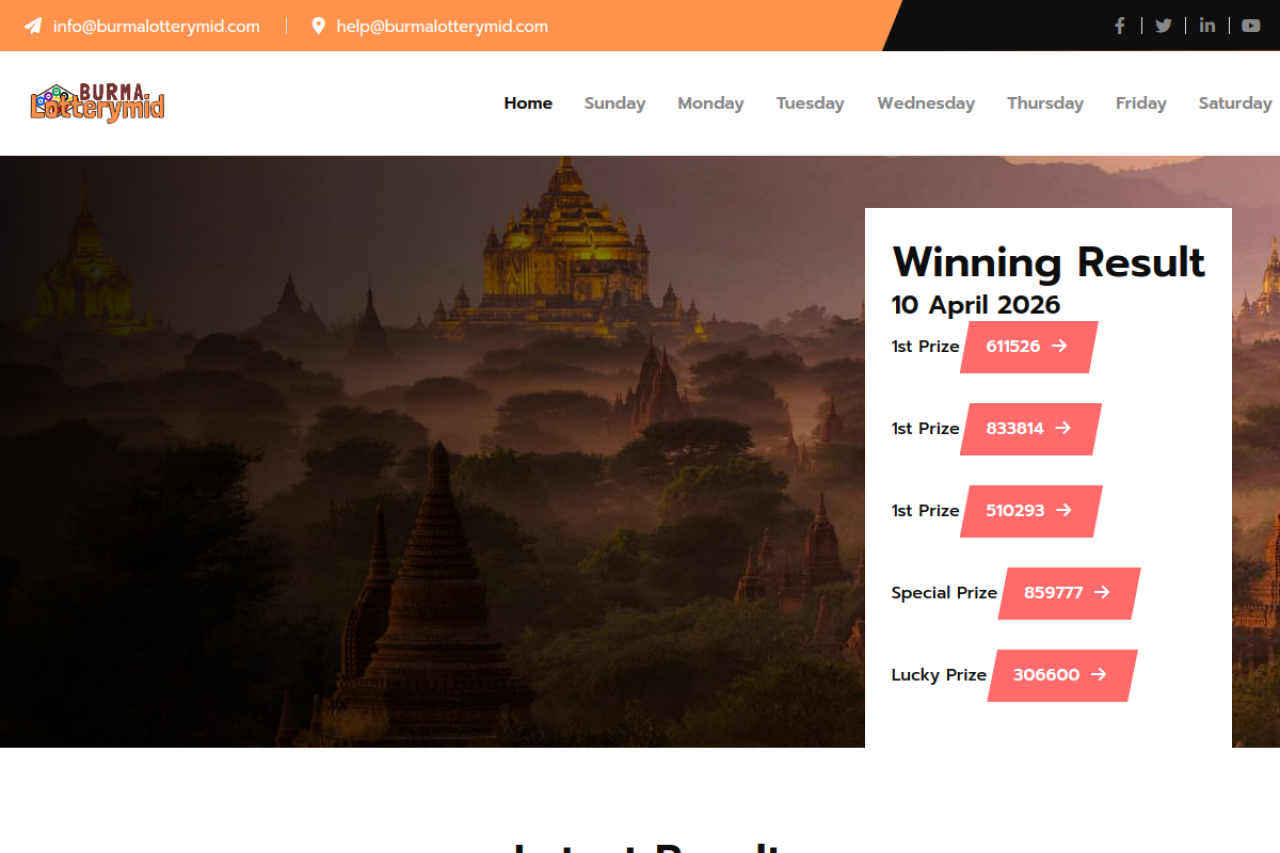This screenshot has height=853, width=1280.
Task: Click the Burma Lotterymid logo
Action: click(97, 103)
